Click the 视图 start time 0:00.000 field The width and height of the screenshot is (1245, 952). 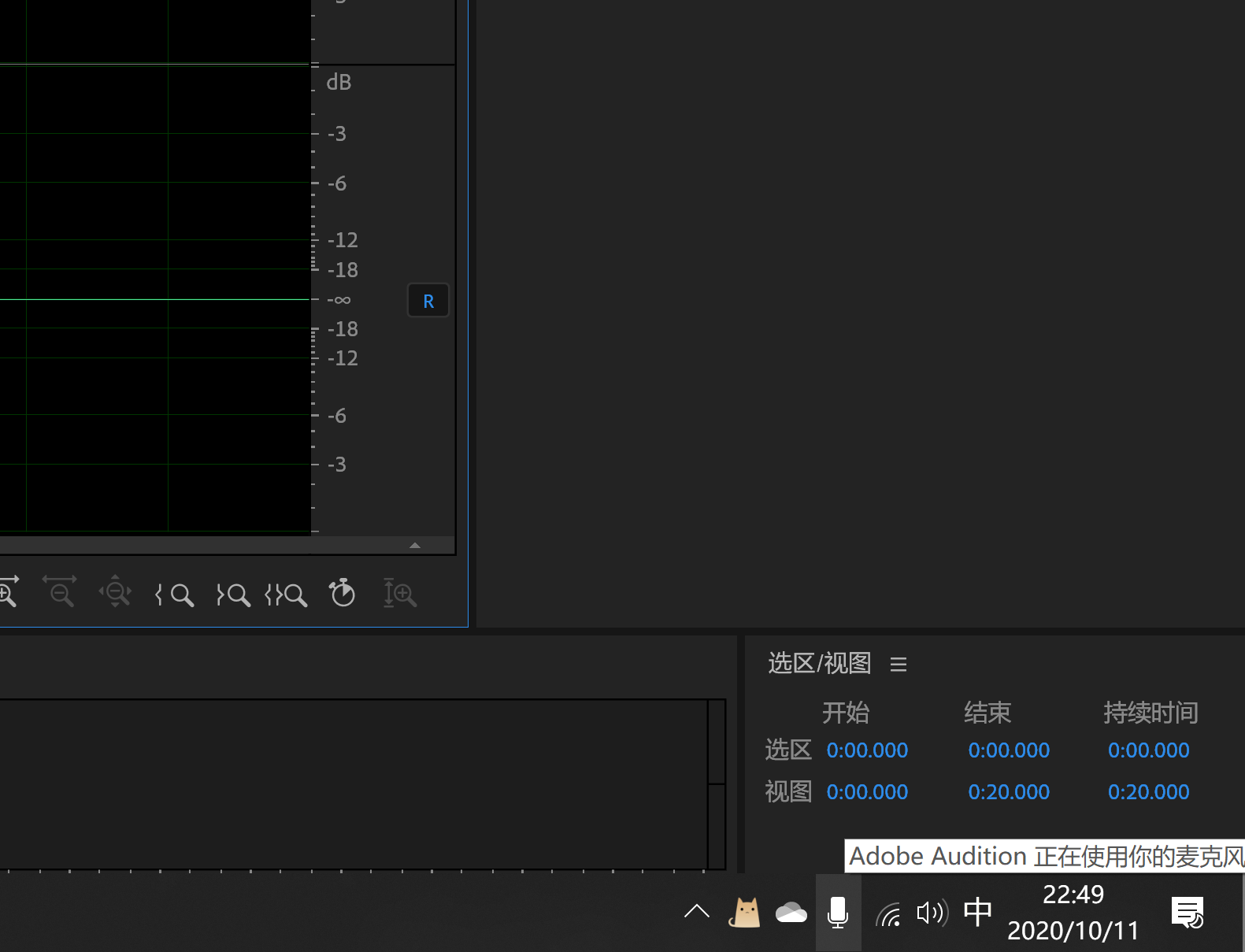[x=867, y=792]
